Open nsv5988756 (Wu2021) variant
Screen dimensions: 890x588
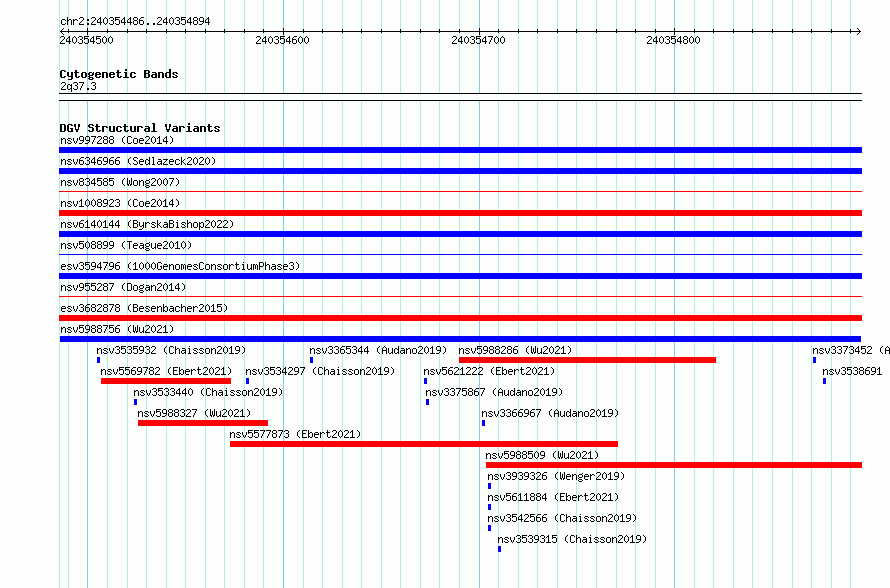click(117, 329)
